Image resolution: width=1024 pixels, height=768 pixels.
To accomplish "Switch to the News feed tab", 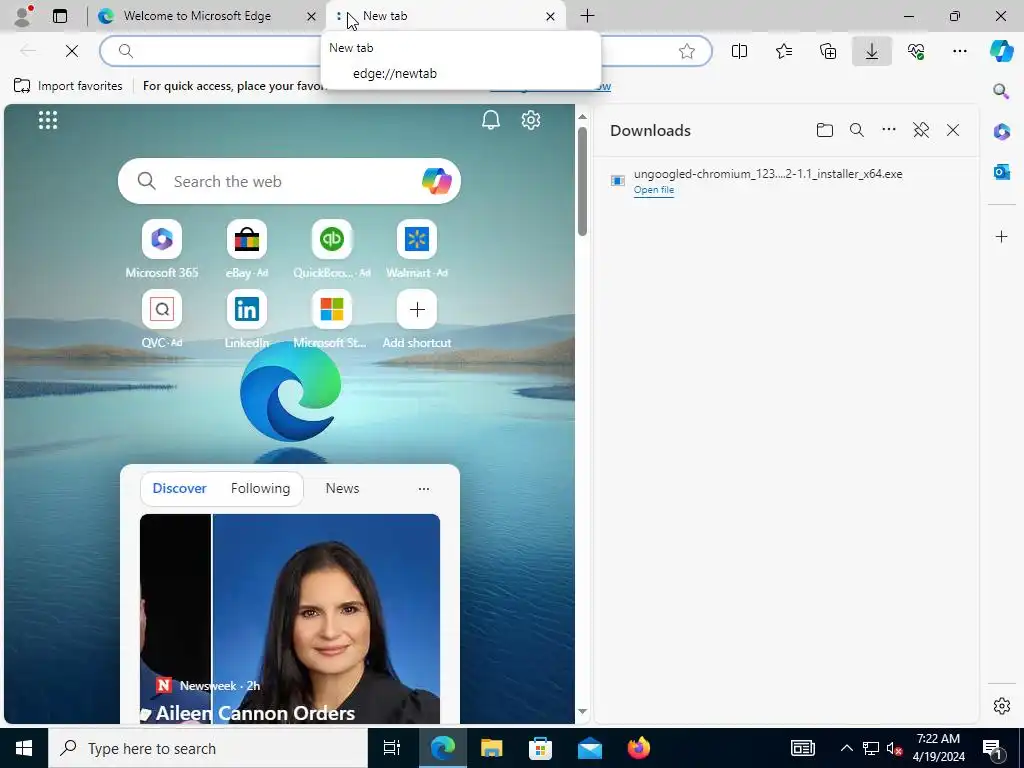I will (x=342, y=488).
